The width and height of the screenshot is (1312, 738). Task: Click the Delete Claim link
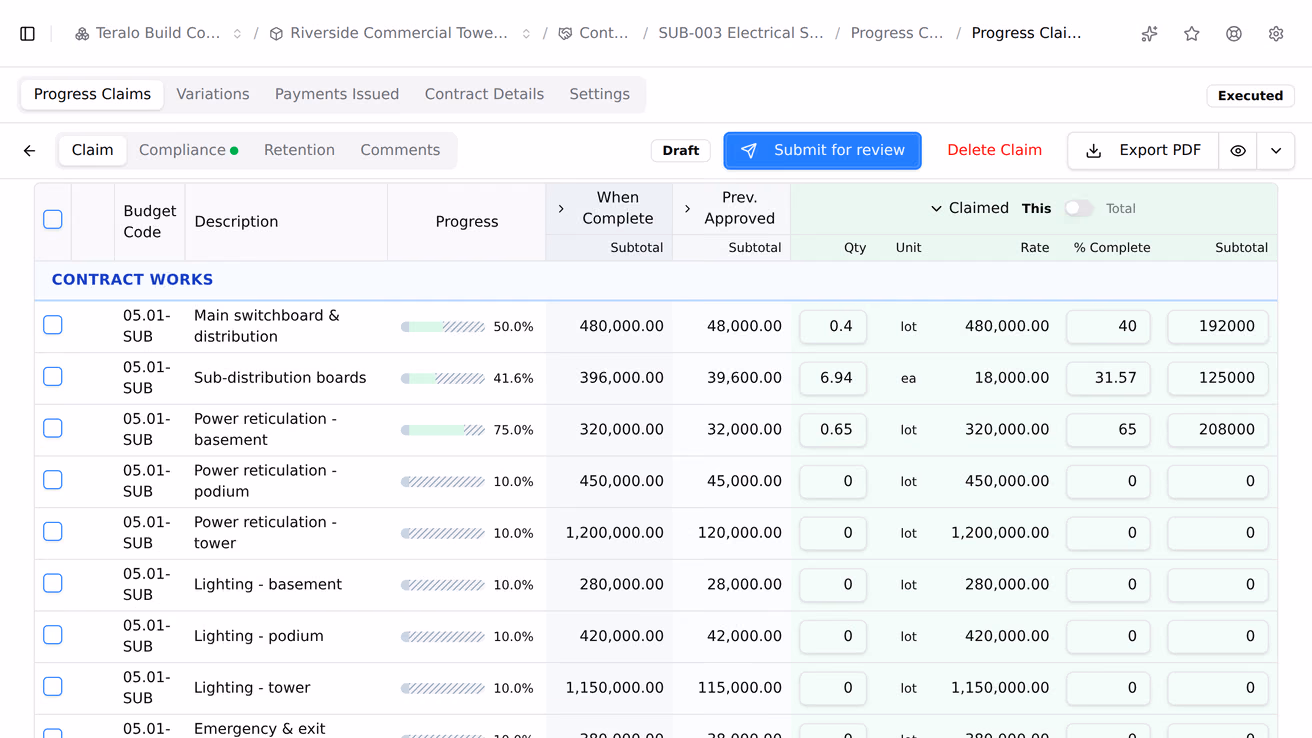[994, 150]
